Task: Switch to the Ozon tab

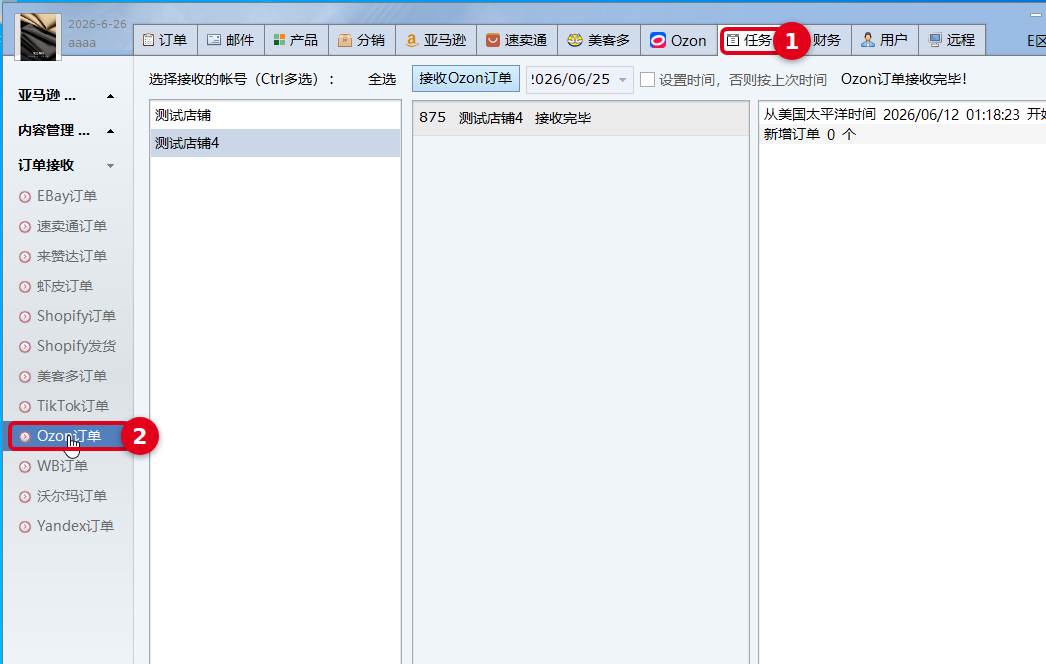Action: (678, 40)
